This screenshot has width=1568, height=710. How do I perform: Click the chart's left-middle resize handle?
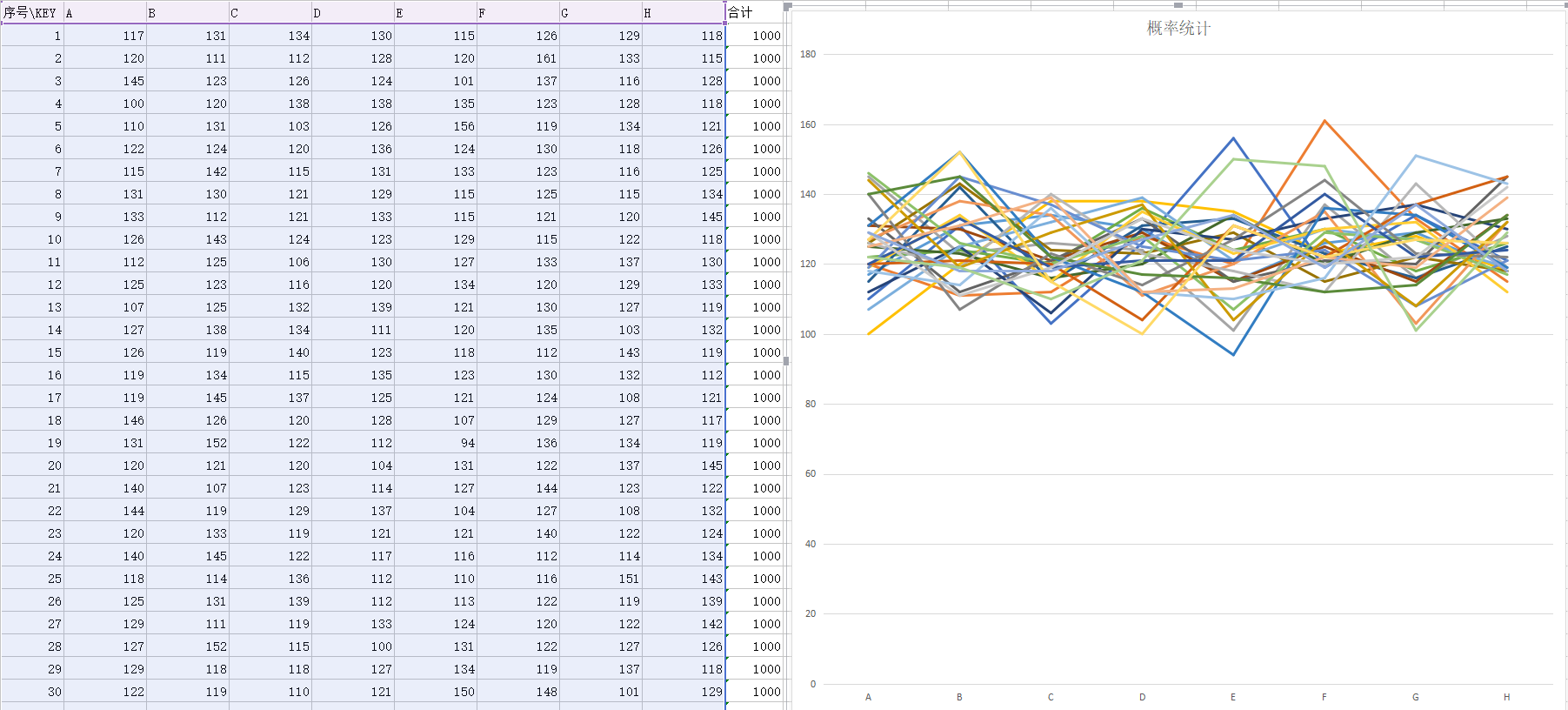786,360
